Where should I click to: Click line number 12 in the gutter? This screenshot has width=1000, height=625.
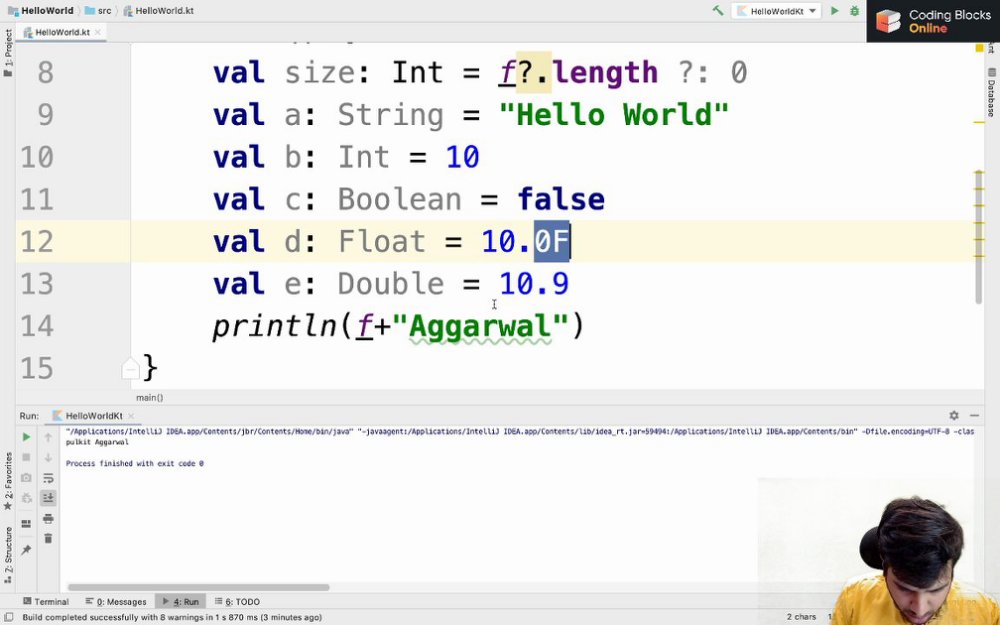tap(37, 242)
